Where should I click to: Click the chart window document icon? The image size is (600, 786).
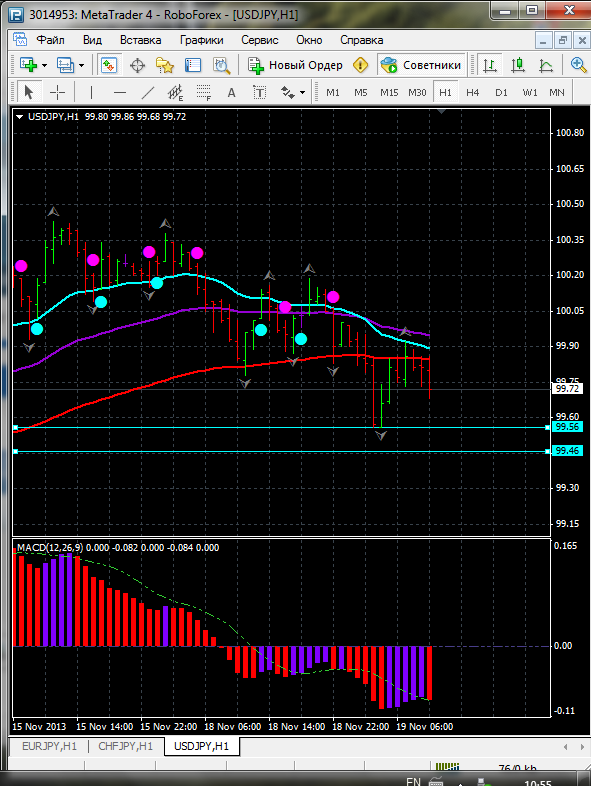[20, 40]
